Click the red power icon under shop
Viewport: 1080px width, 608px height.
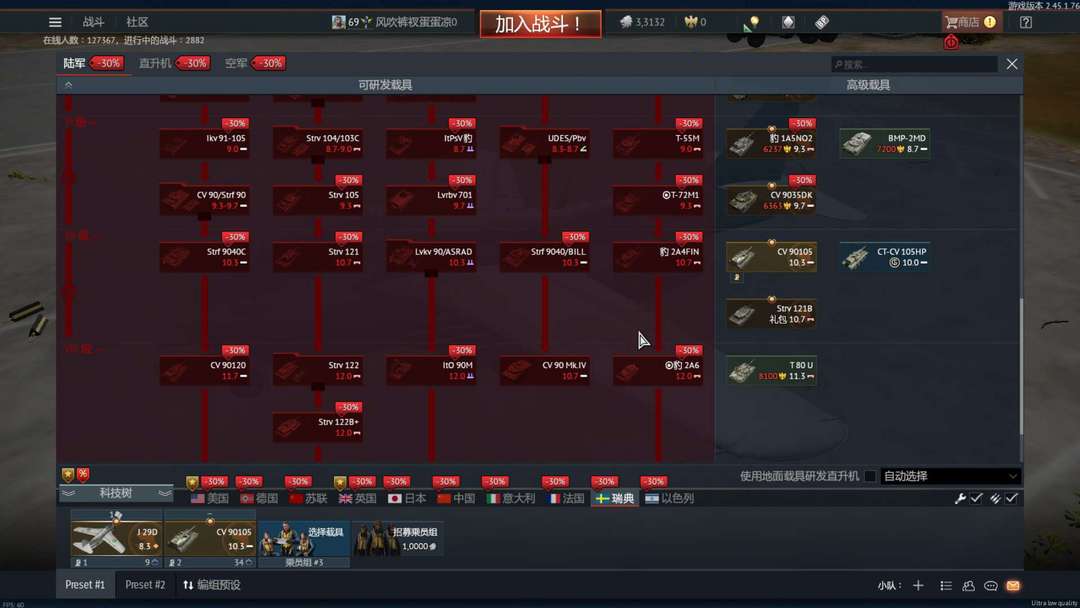[x=951, y=42]
